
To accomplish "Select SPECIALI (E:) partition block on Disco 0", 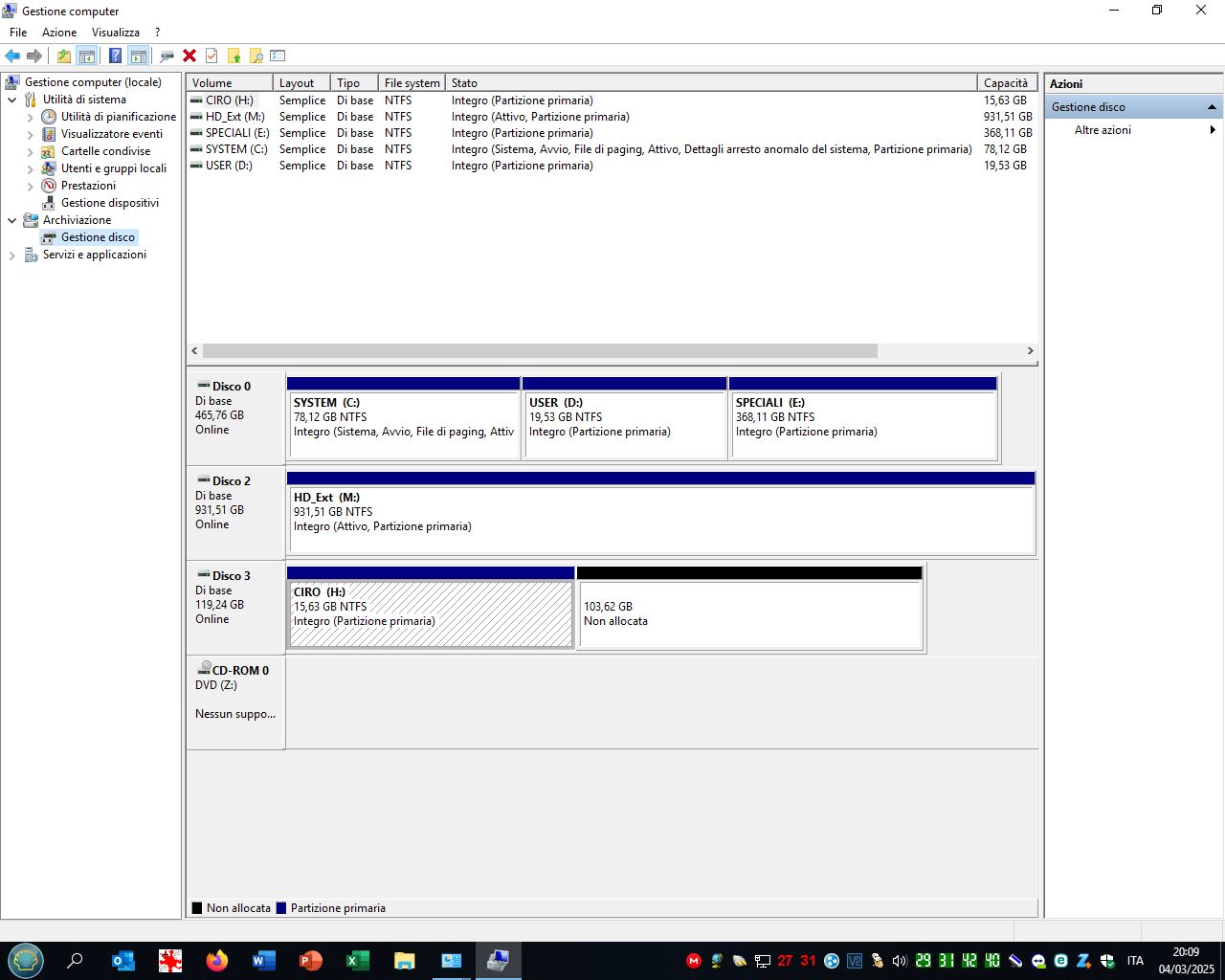I will pos(863,418).
